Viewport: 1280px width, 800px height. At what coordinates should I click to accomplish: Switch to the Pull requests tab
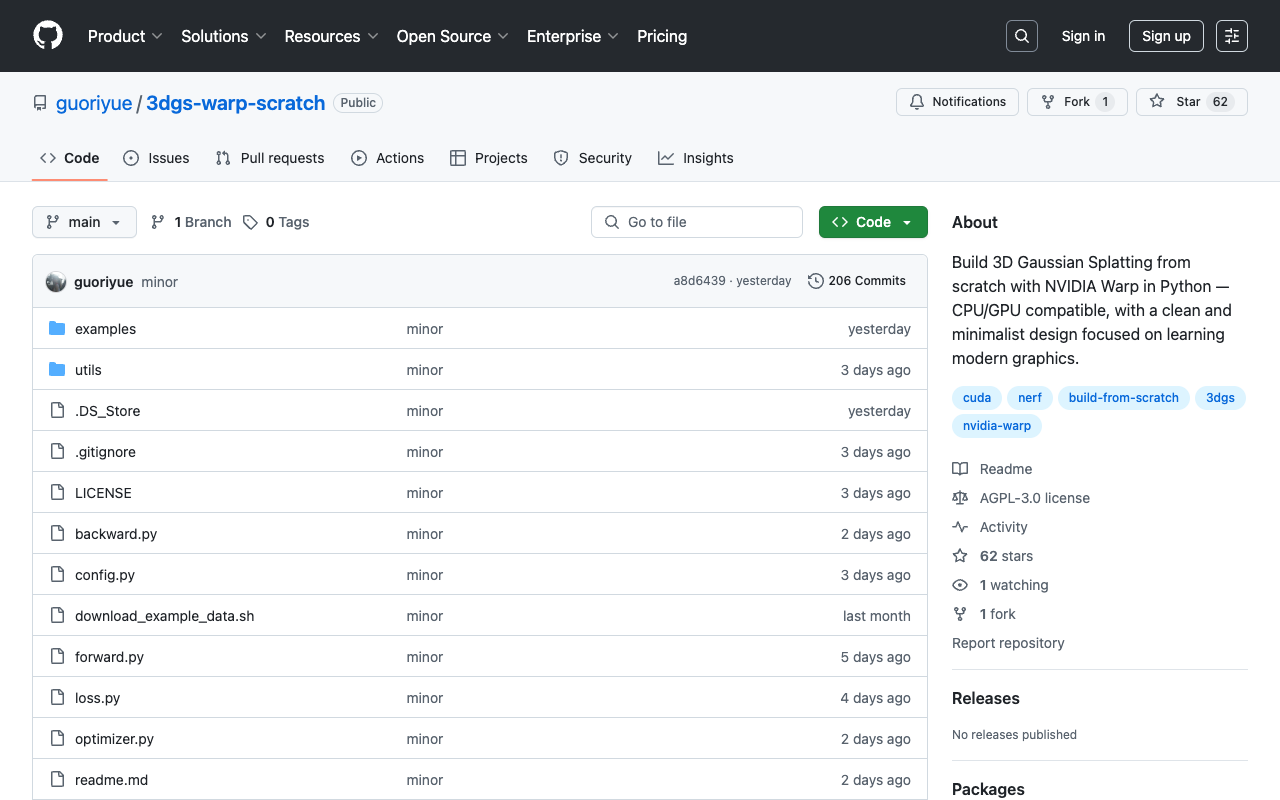click(270, 158)
